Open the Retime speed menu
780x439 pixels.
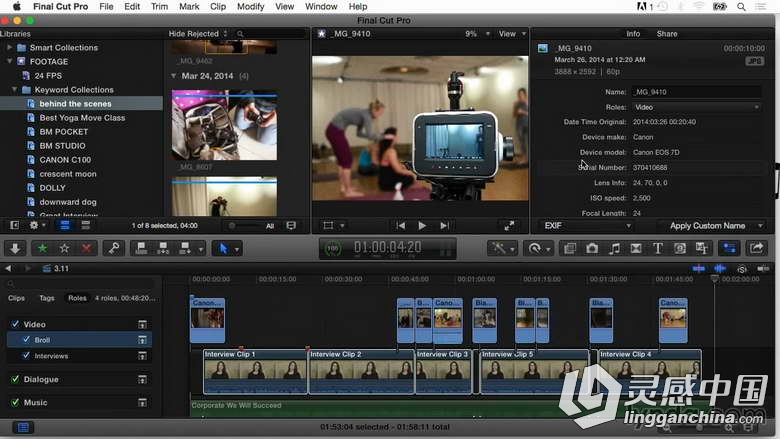click(x=538, y=248)
